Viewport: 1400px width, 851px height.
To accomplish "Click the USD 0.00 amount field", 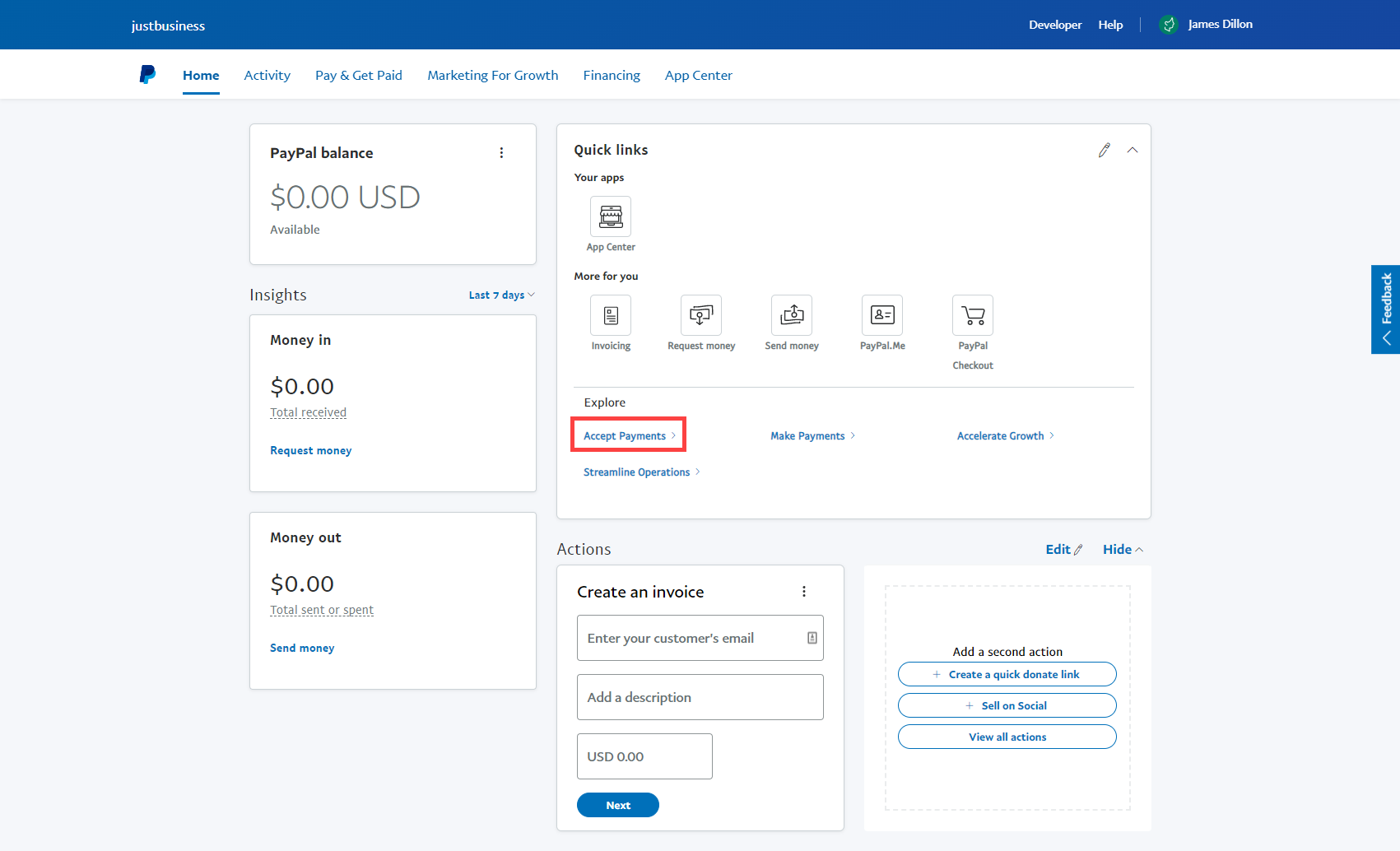I will tap(644, 756).
